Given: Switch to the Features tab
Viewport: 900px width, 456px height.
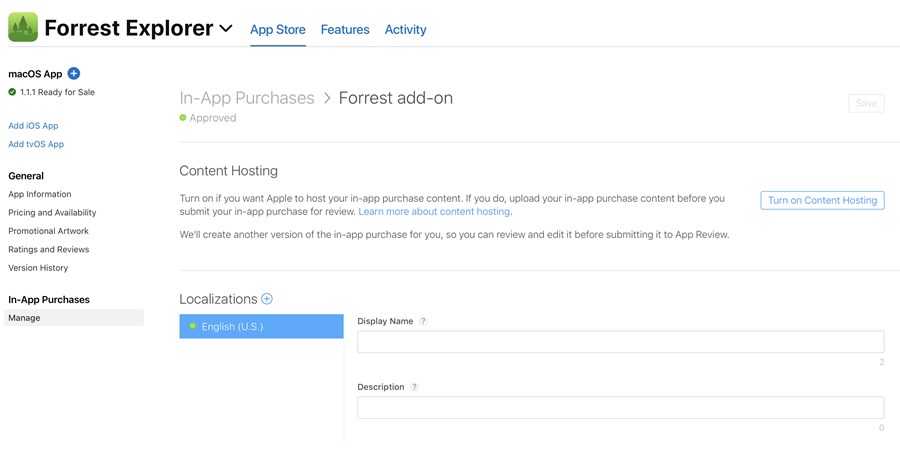Looking at the screenshot, I should pyautogui.click(x=345, y=30).
